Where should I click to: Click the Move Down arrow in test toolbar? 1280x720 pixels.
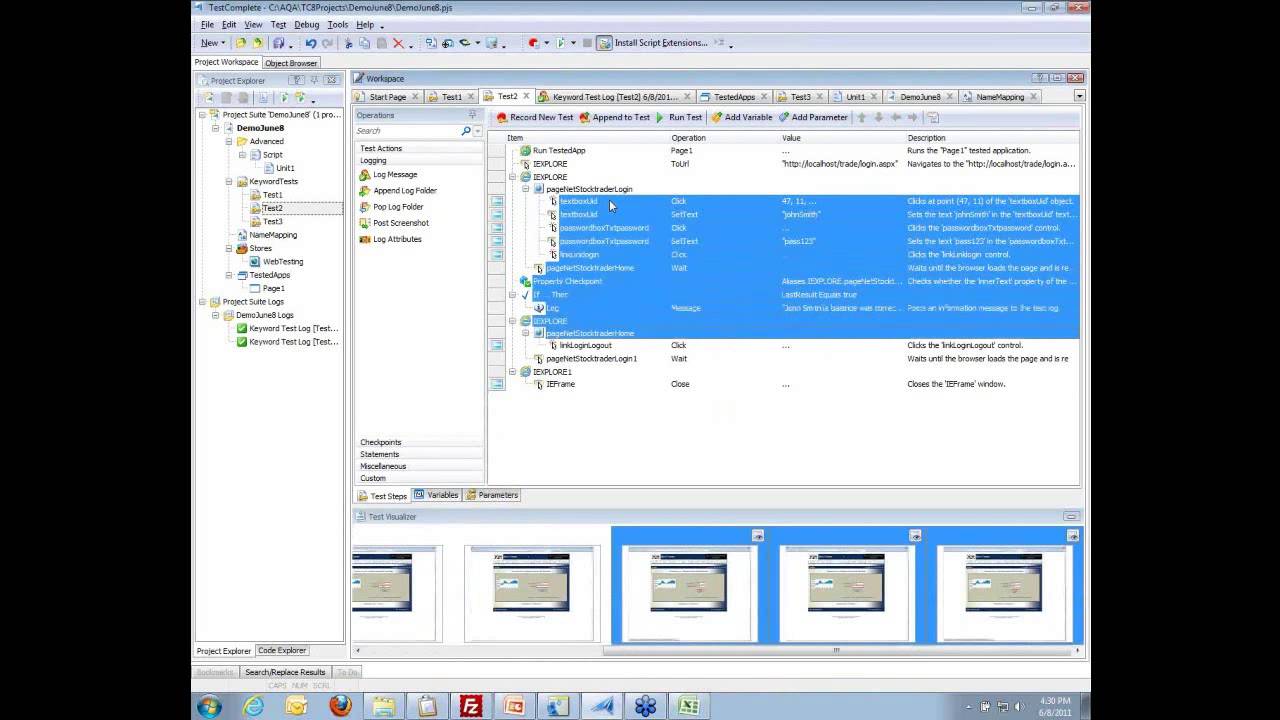click(x=879, y=117)
